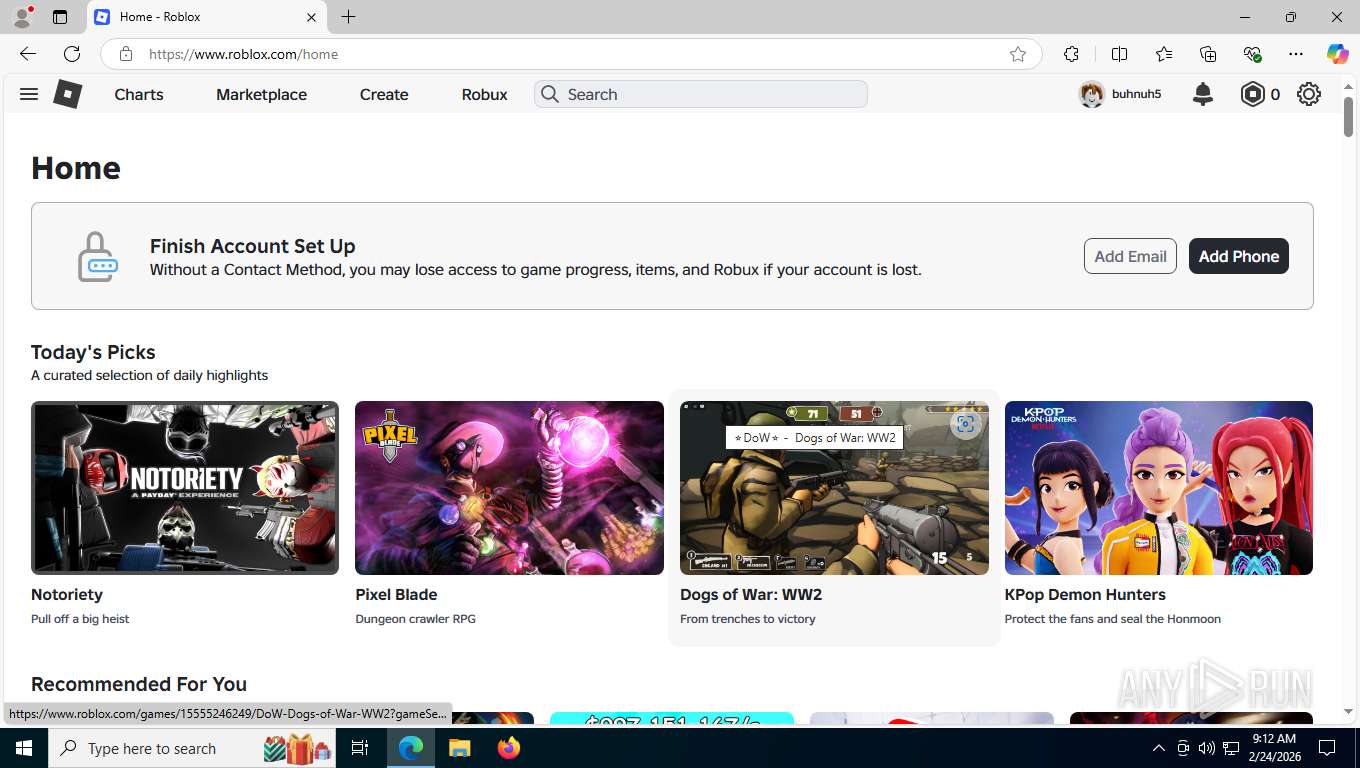Viewport: 1360px width, 768px height.
Task: Click the Roblox logo icon
Action: pyautogui.click(x=67, y=94)
